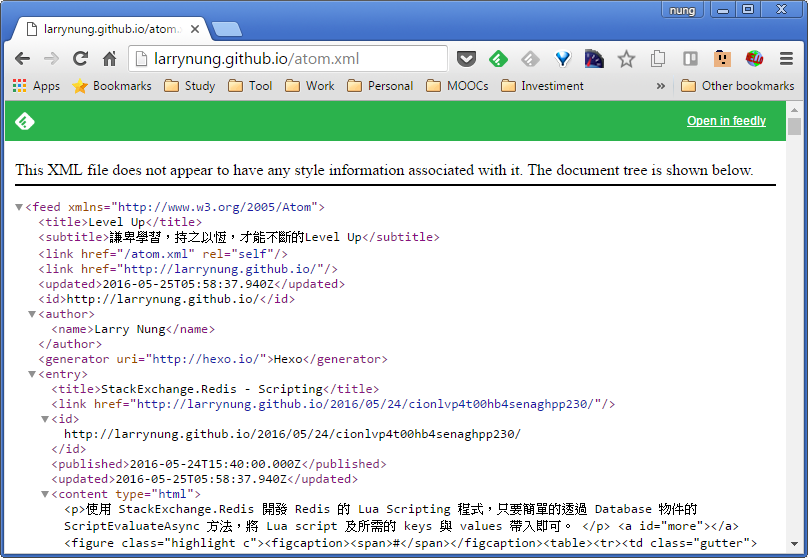Open the browser home page

point(109,59)
